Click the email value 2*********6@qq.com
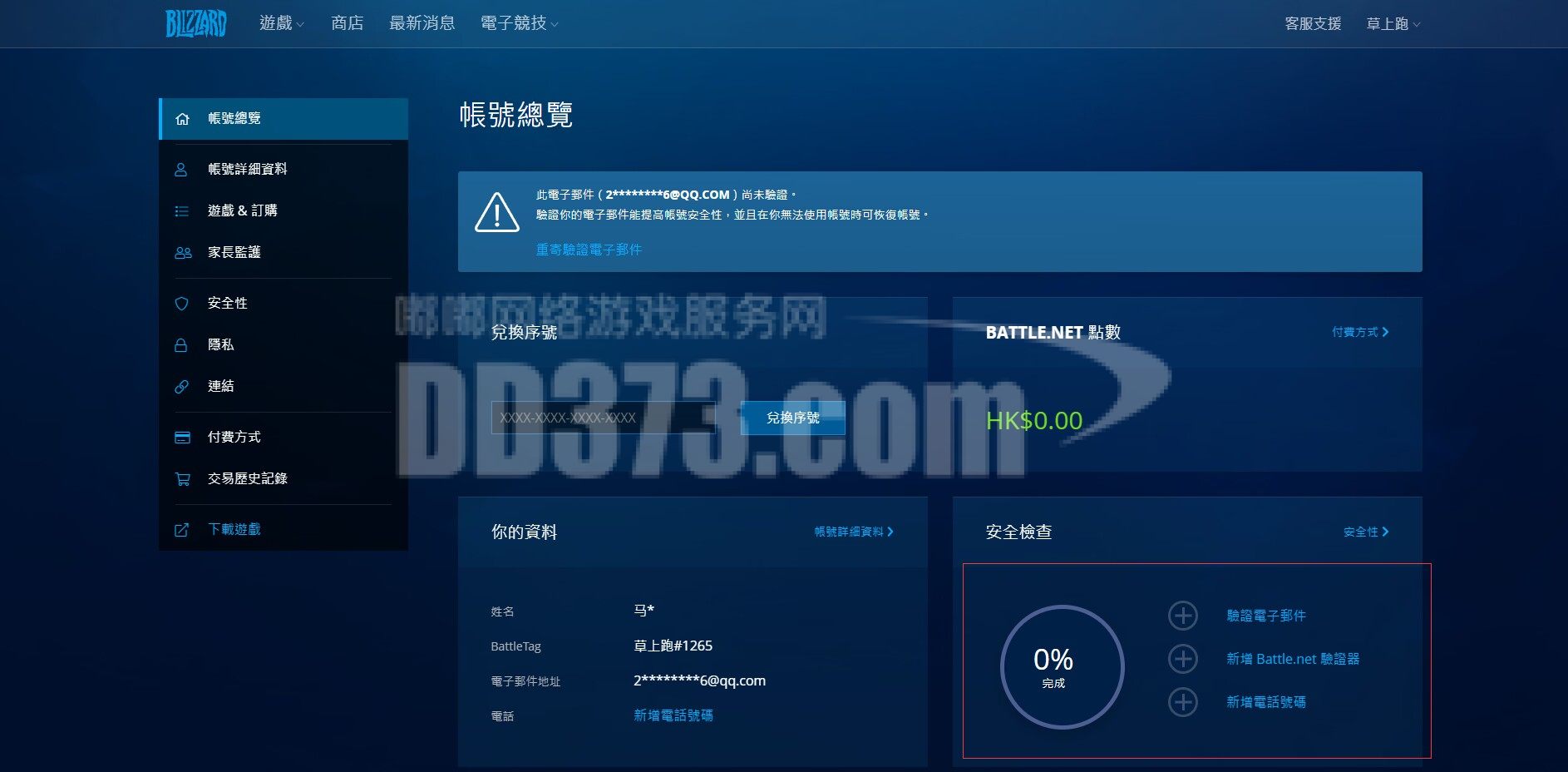The width and height of the screenshot is (1568, 772). [699, 680]
